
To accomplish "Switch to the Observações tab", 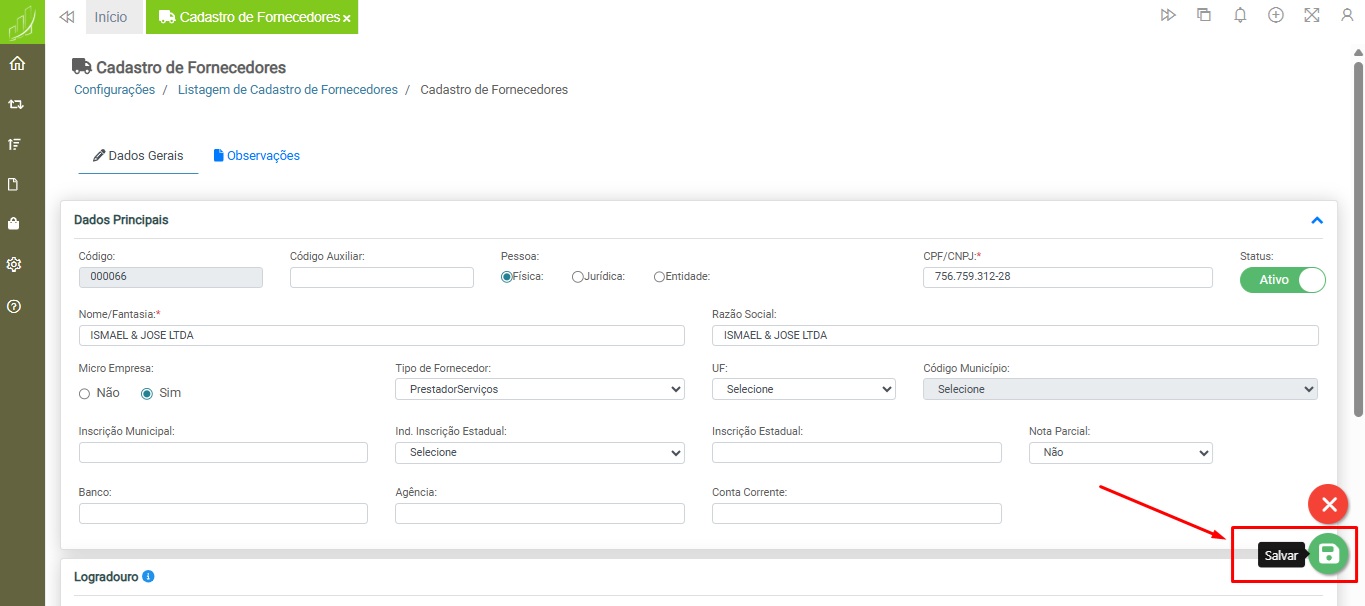I will tap(256, 156).
